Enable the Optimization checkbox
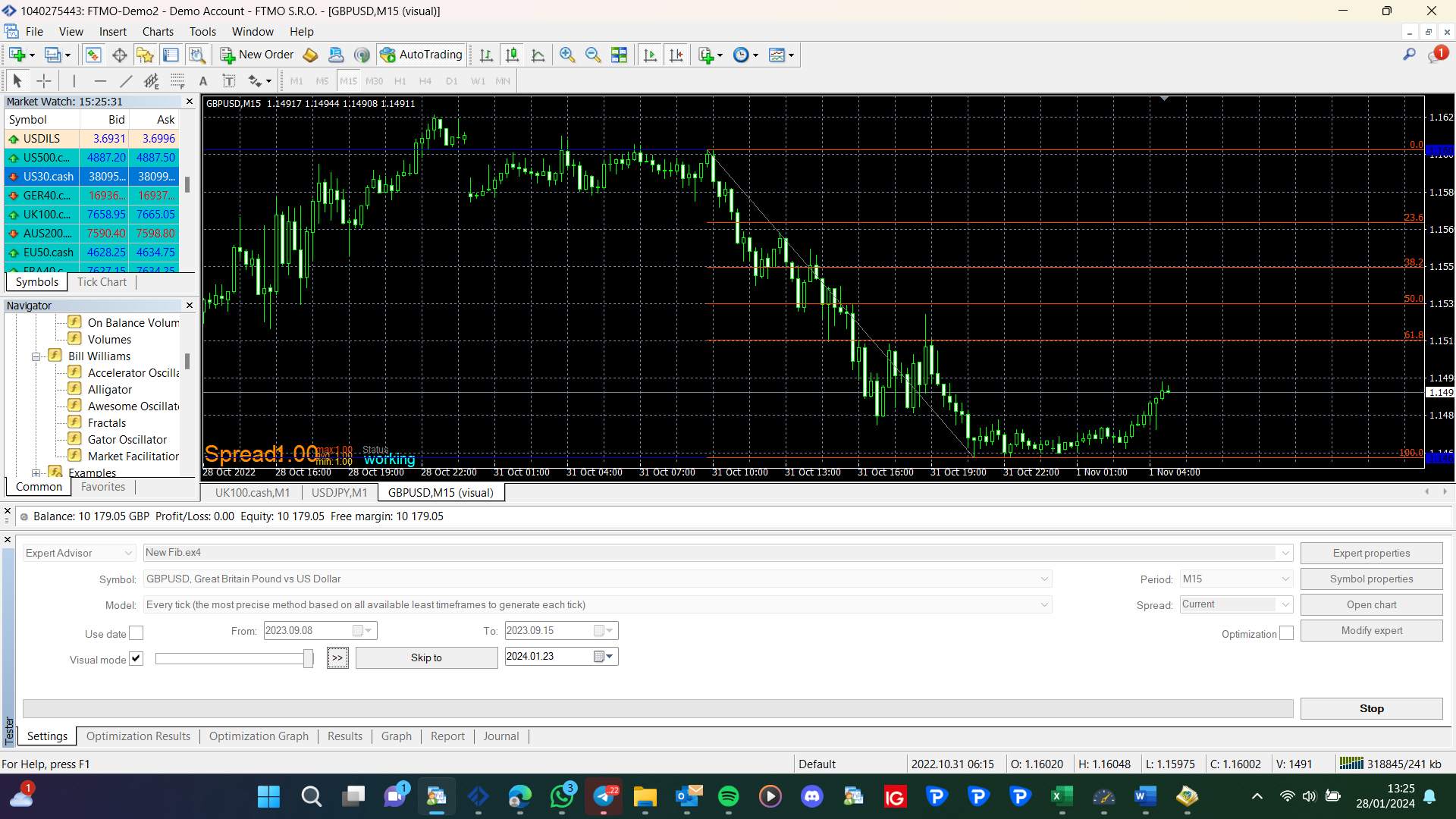Image resolution: width=1456 pixels, height=819 pixels. (1286, 633)
